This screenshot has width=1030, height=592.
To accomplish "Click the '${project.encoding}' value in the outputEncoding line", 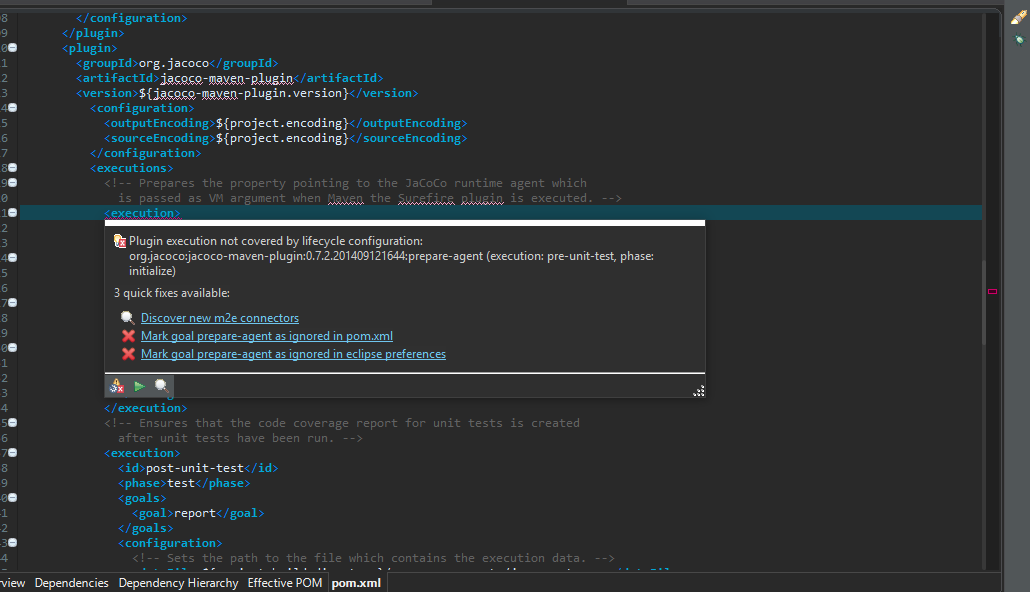I will click(282, 123).
